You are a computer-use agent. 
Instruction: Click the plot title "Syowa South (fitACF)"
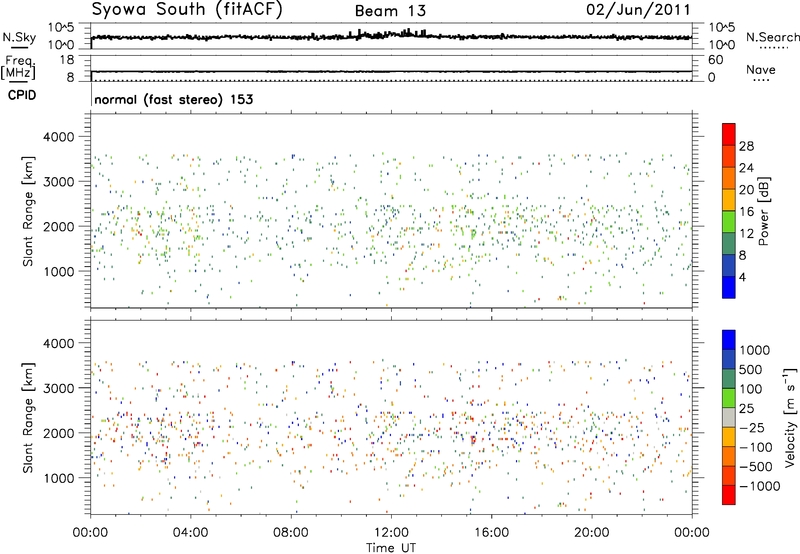(x=187, y=10)
